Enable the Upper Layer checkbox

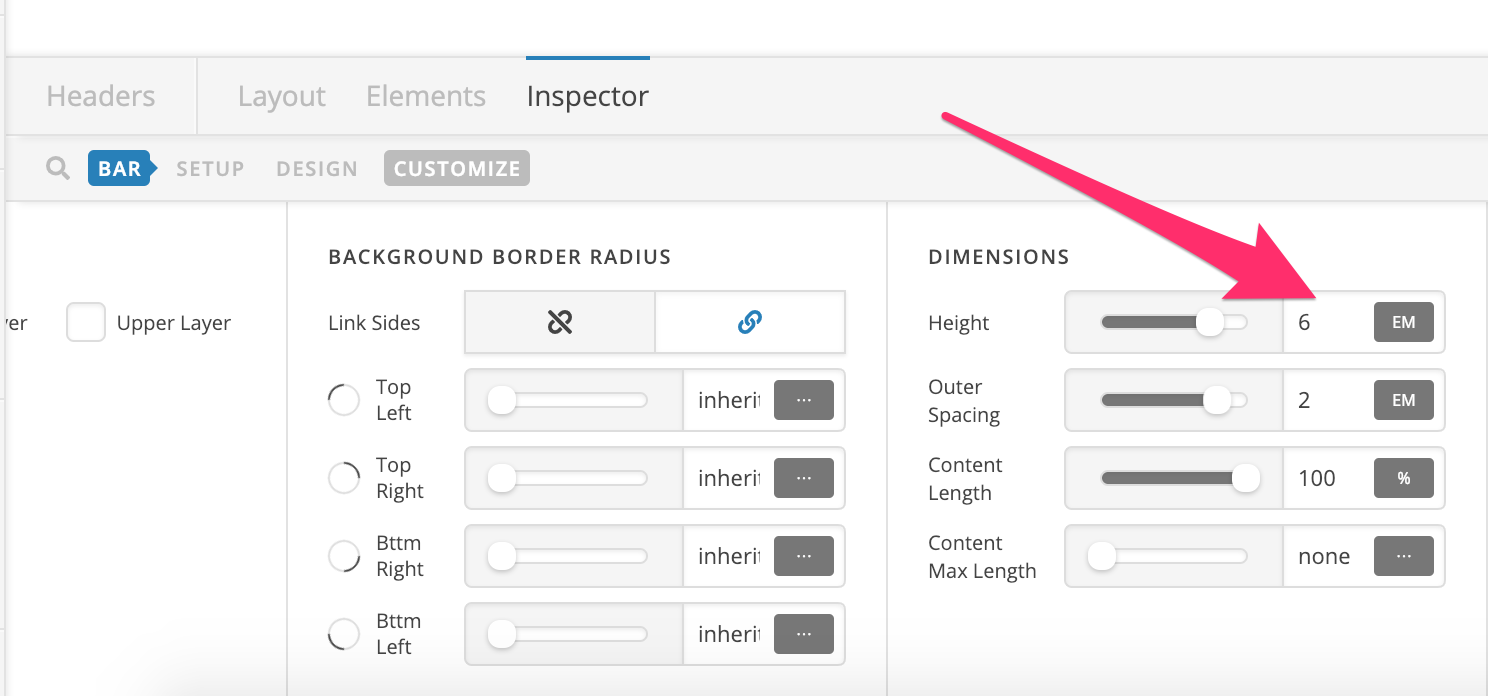pos(86,323)
